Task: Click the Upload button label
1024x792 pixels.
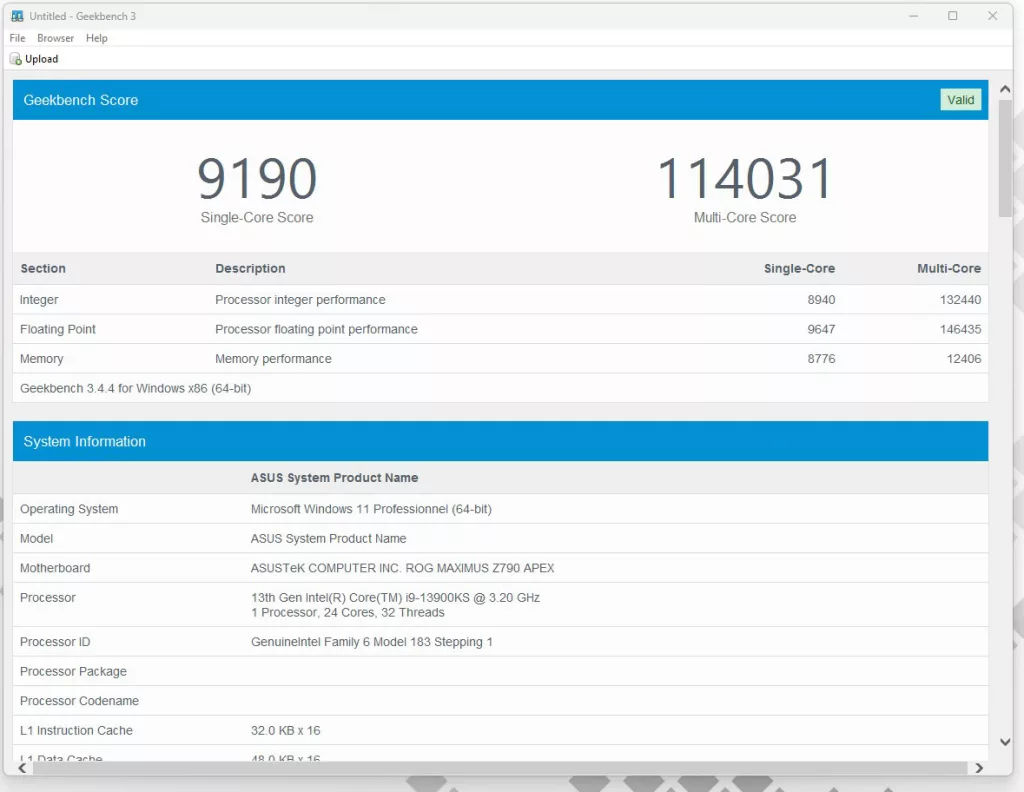Action: pos(42,59)
